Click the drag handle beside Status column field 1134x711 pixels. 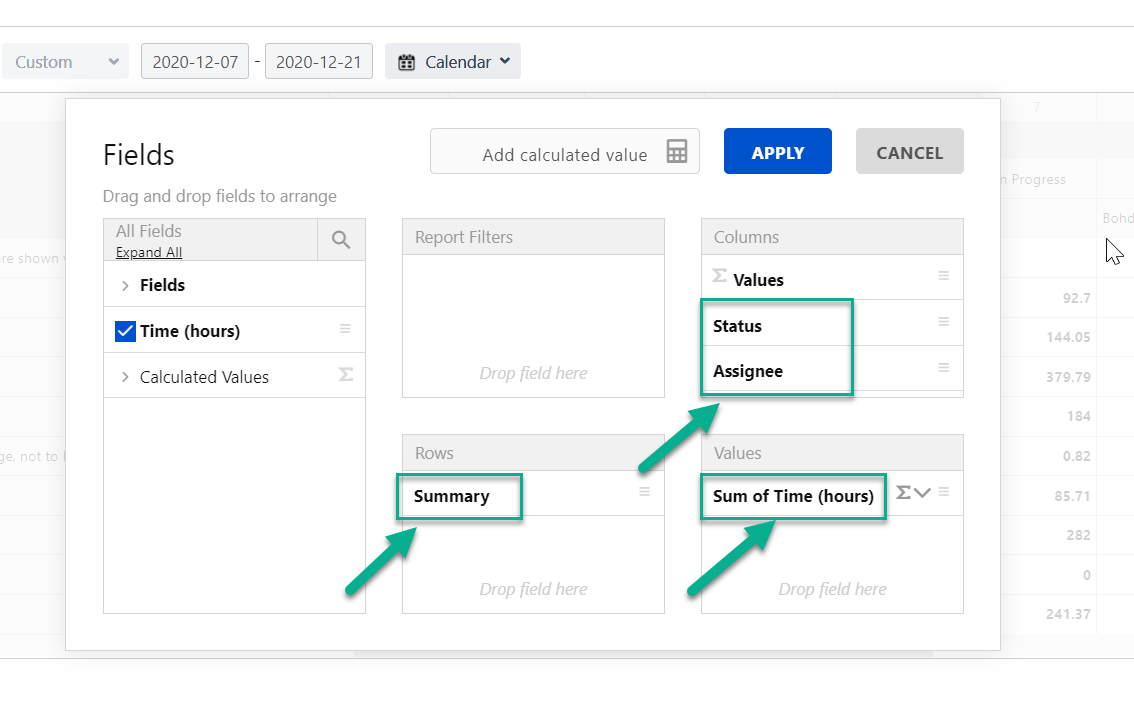pos(943,322)
